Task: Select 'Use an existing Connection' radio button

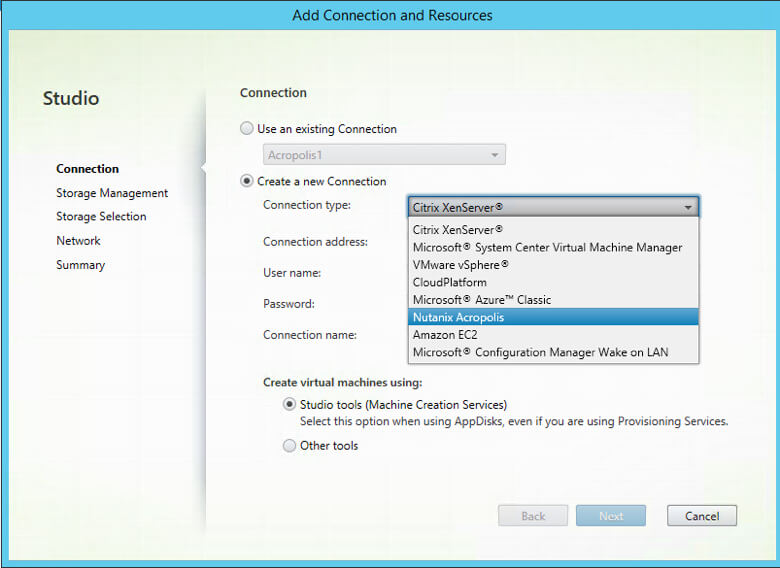Action: 247,129
